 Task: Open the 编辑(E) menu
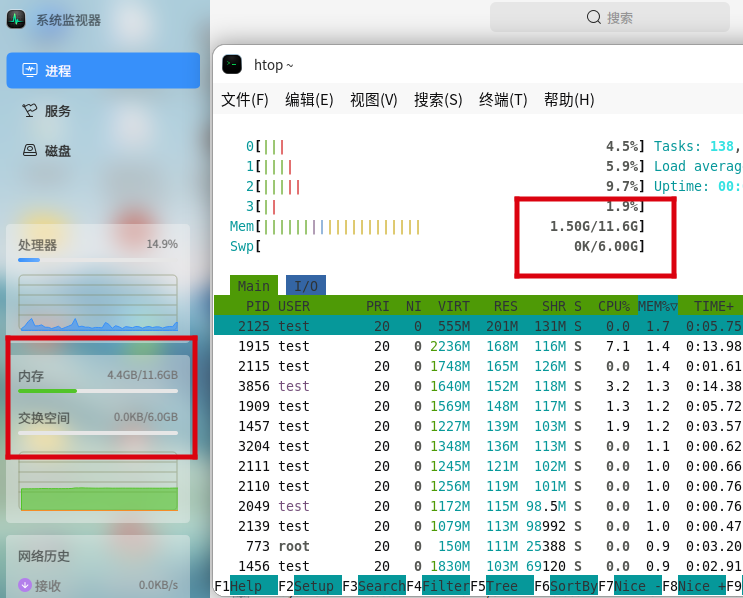[x=309, y=100]
